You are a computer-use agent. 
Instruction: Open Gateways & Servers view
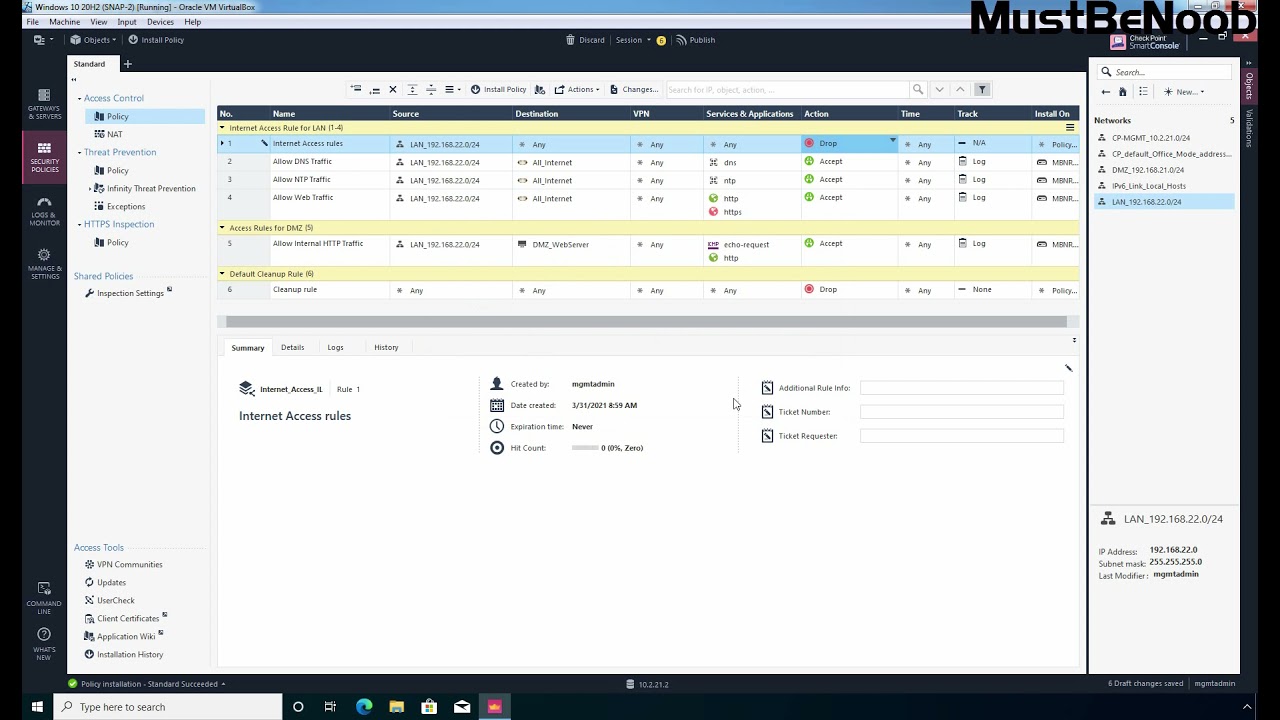tap(44, 103)
